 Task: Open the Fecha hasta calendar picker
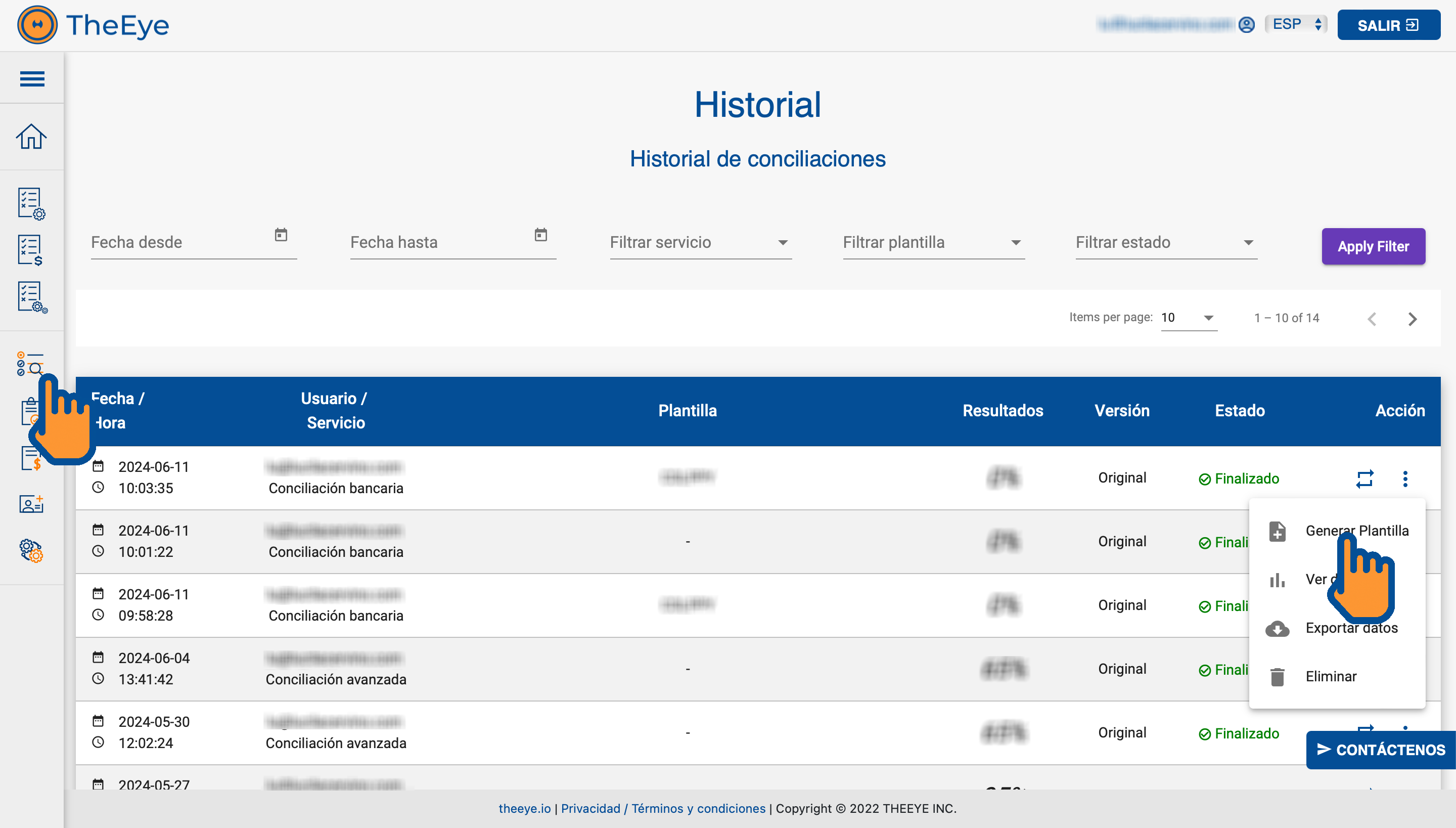(540, 235)
